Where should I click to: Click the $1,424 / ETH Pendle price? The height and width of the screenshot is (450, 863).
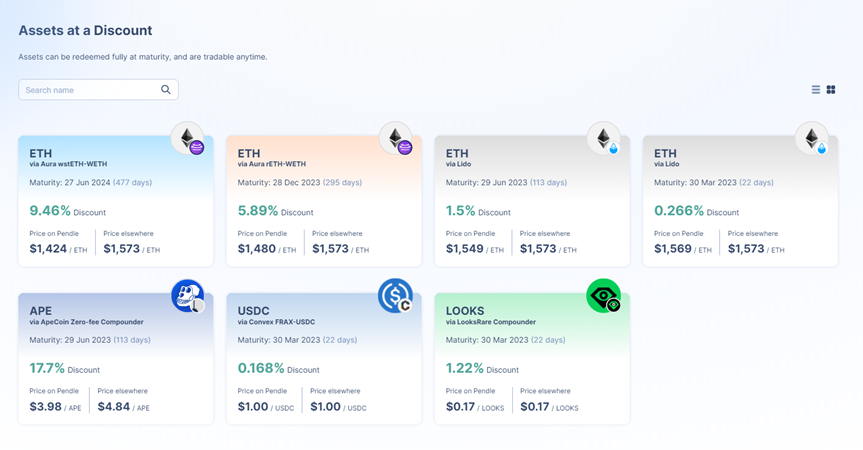[58, 249]
